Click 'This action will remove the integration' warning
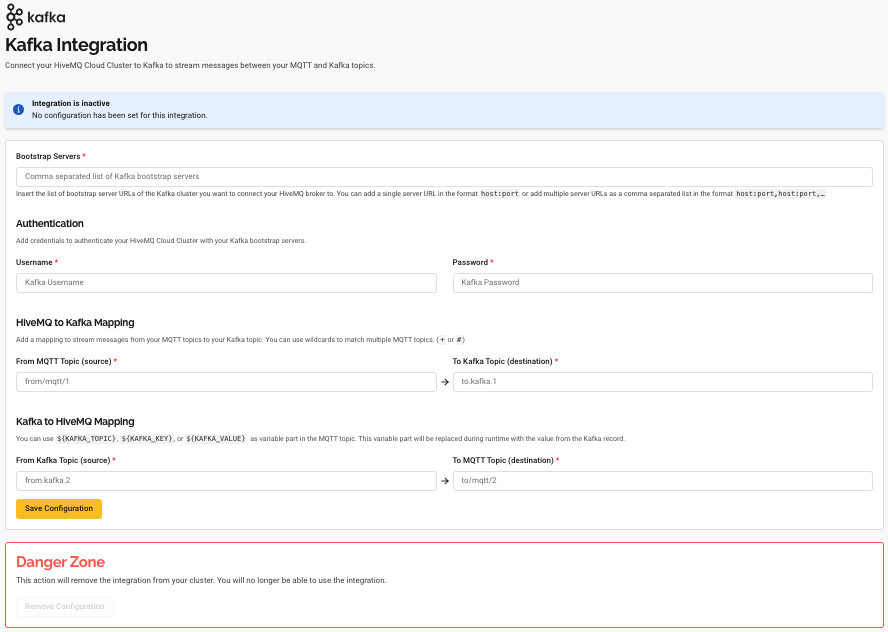The height and width of the screenshot is (632, 888). point(201,580)
